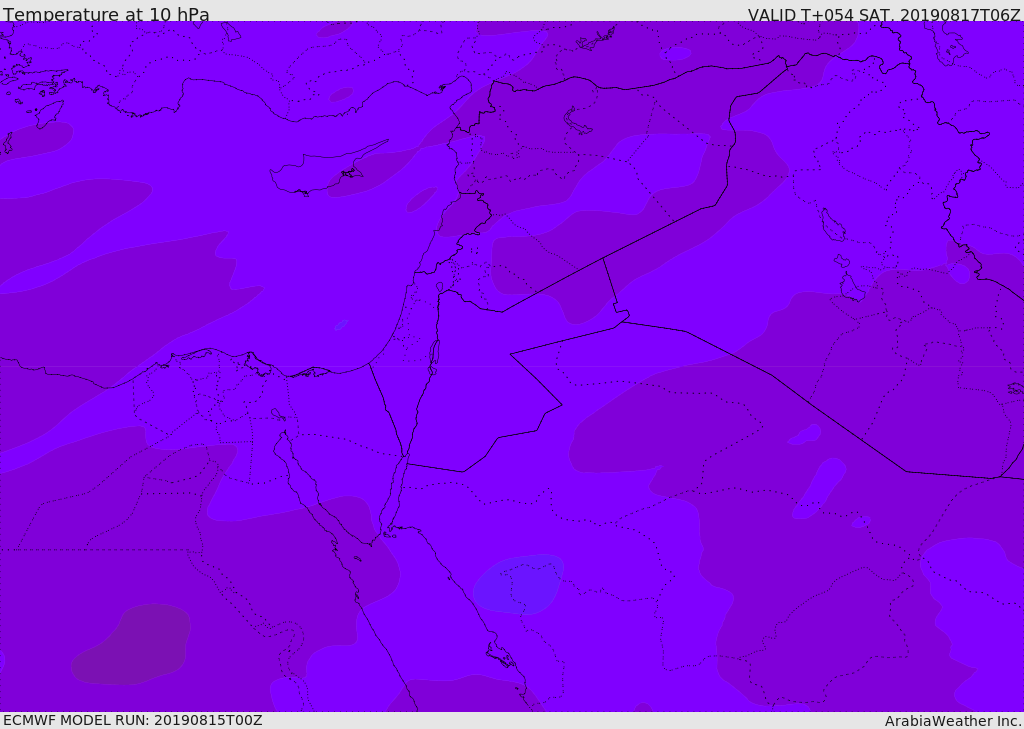Click the 'Temperature at 10 hPa' title
Viewport: 1024px width, 729px height.
pos(106,14)
